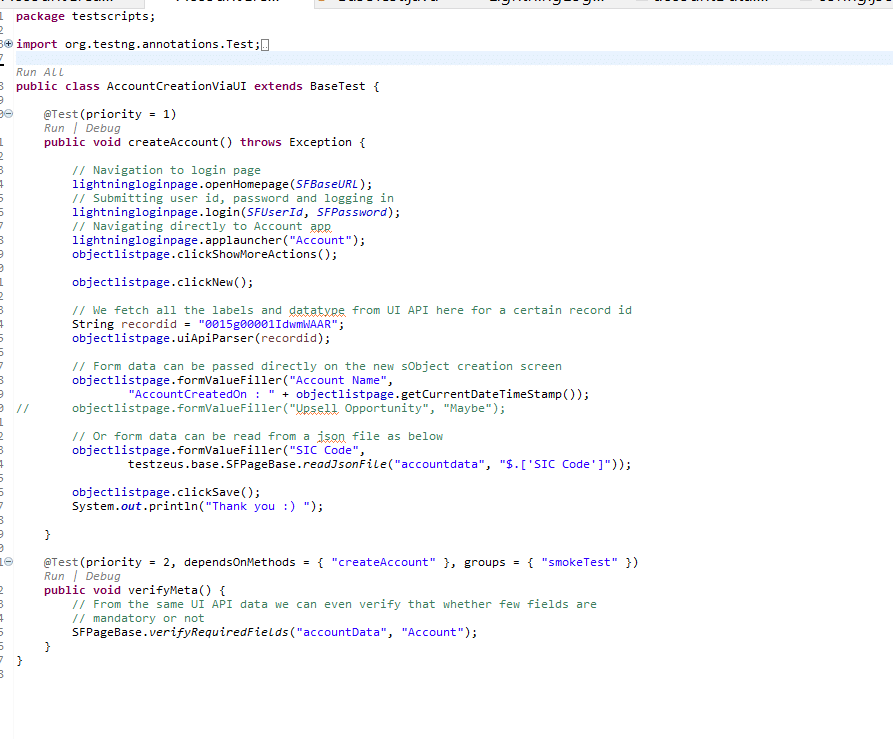The height and width of the screenshot is (739, 893).
Task: Click the "Account Name" string literal
Action: [338, 380]
